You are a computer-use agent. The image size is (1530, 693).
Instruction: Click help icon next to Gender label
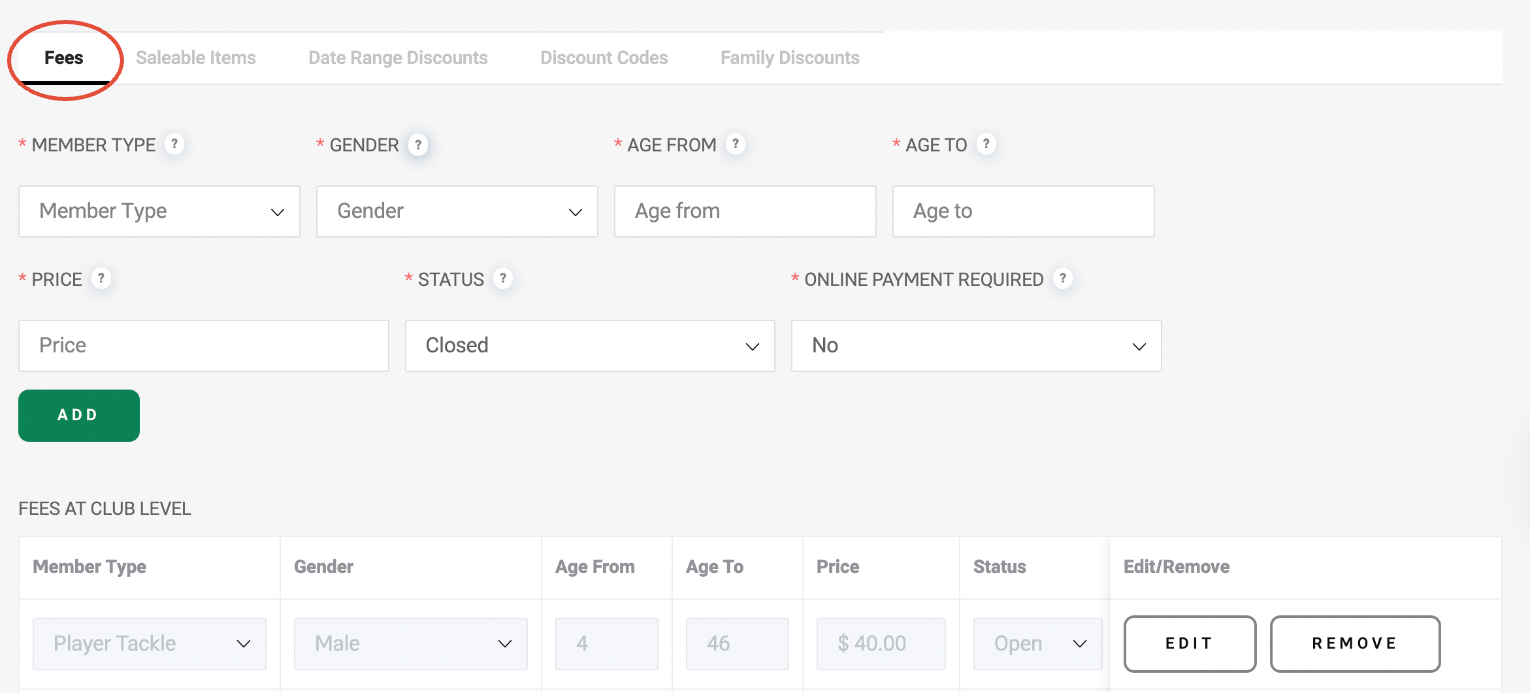(x=418, y=145)
